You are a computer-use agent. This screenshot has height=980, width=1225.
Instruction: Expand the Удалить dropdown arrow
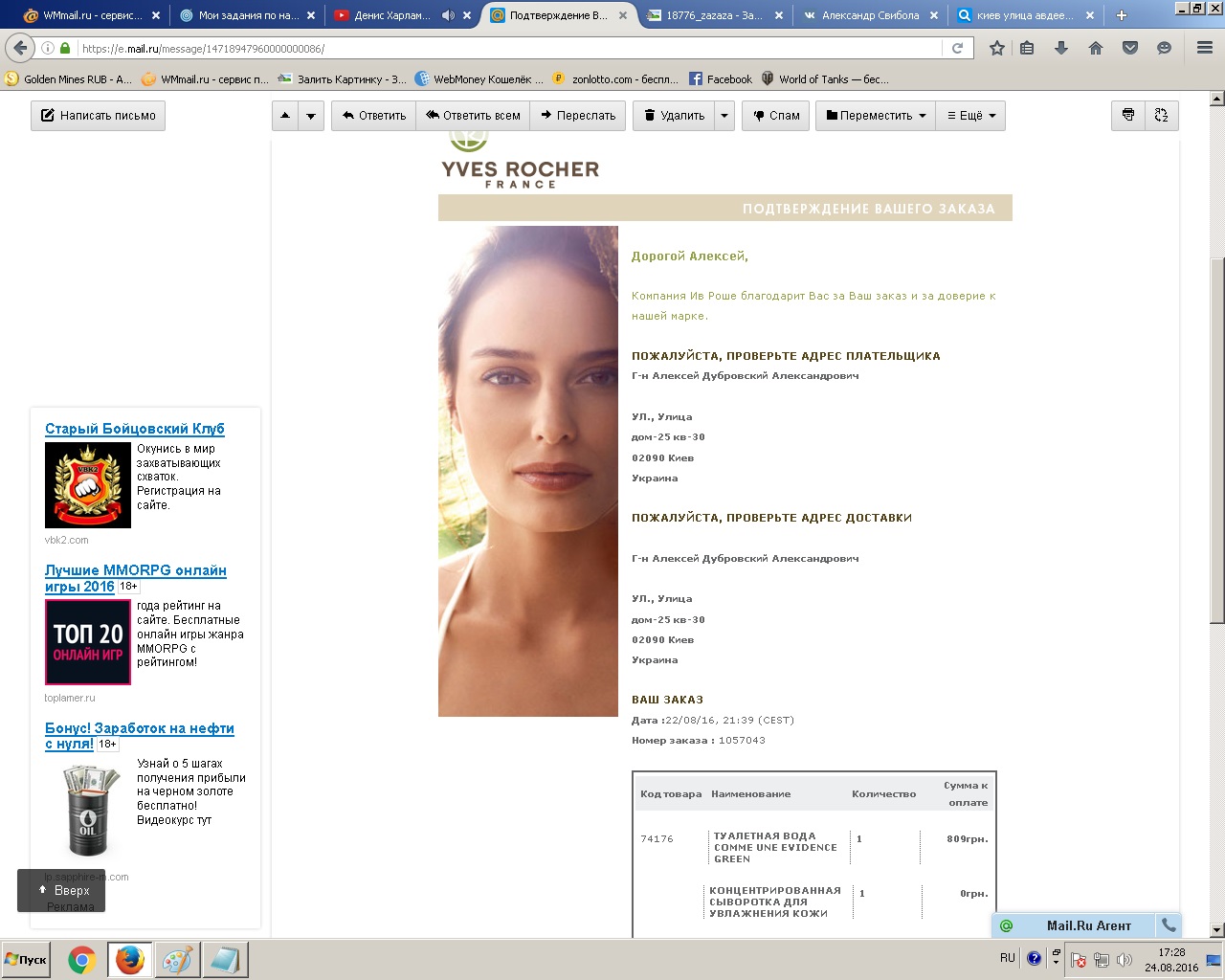[724, 116]
